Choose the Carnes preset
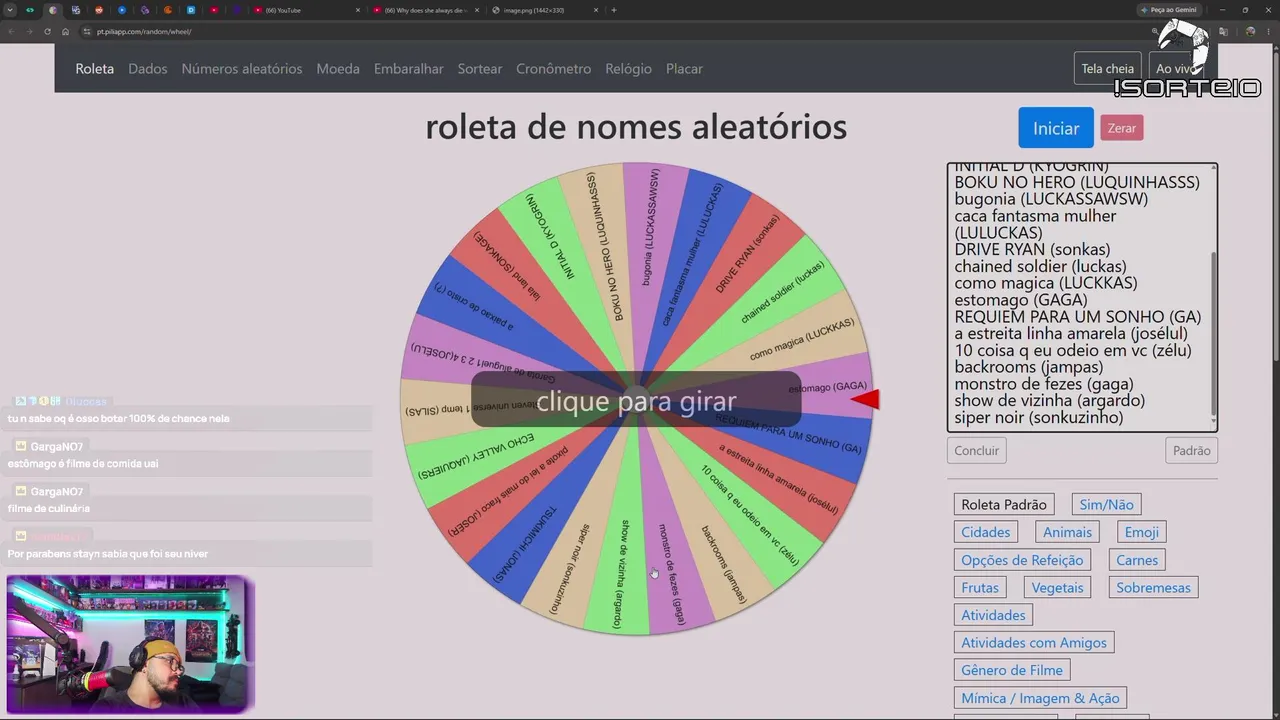Image resolution: width=1280 pixels, height=720 pixels. click(x=1137, y=560)
